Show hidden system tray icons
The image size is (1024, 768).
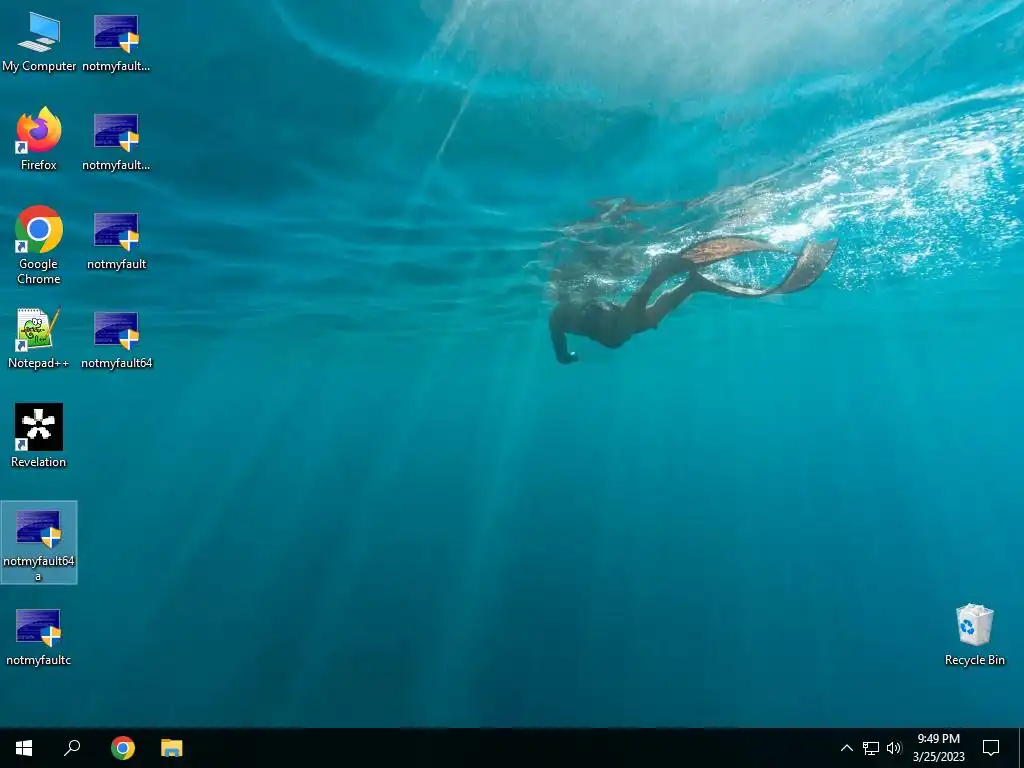(846, 748)
